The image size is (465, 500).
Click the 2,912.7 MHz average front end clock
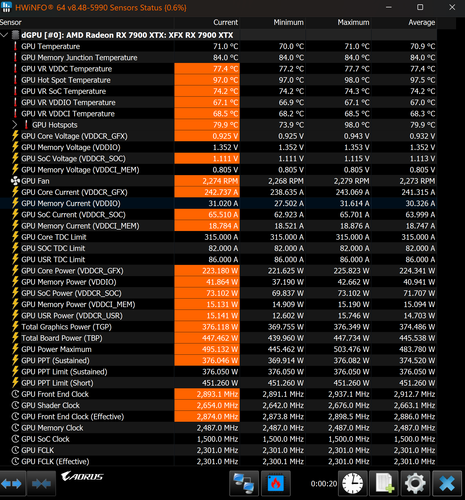coord(414,394)
